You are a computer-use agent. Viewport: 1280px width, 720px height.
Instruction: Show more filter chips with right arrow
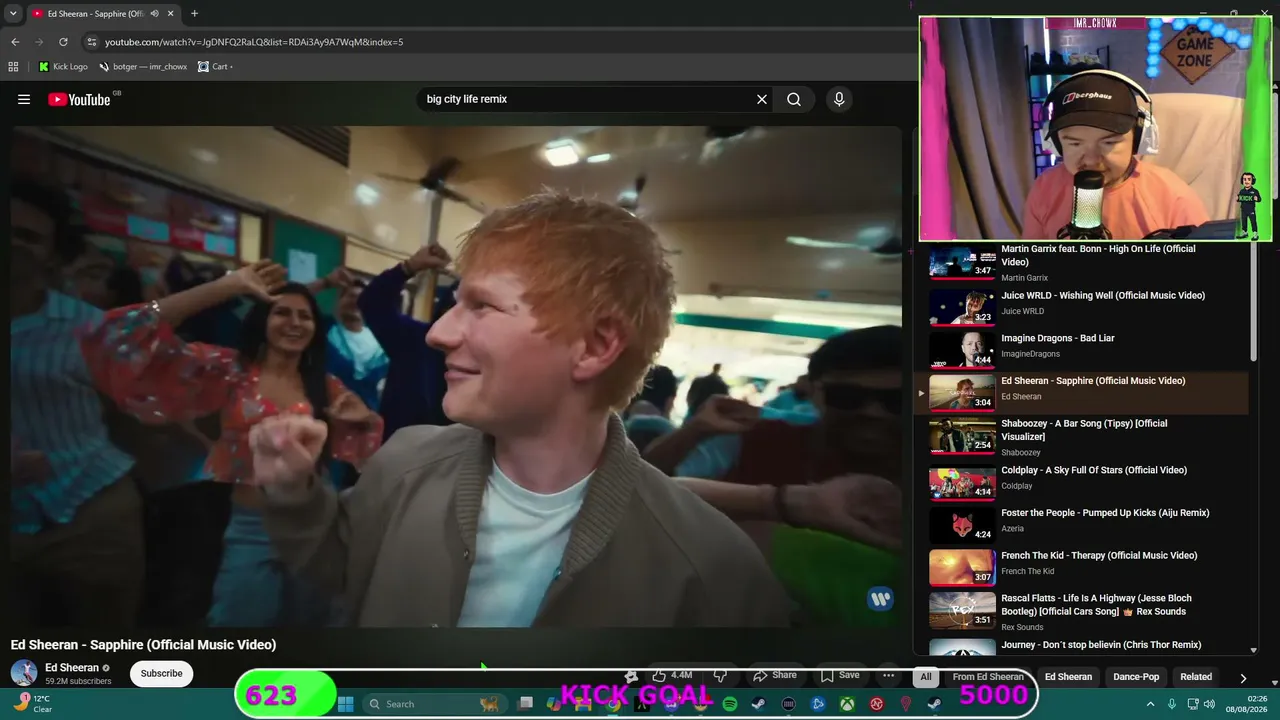[1243, 677]
